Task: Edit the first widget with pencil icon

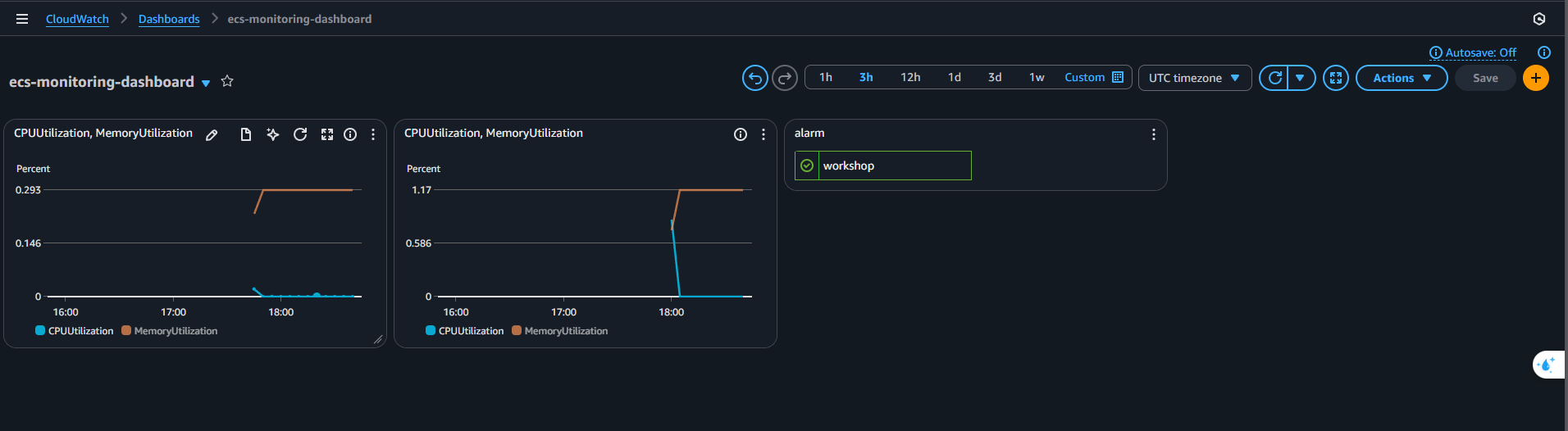Action: click(212, 134)
